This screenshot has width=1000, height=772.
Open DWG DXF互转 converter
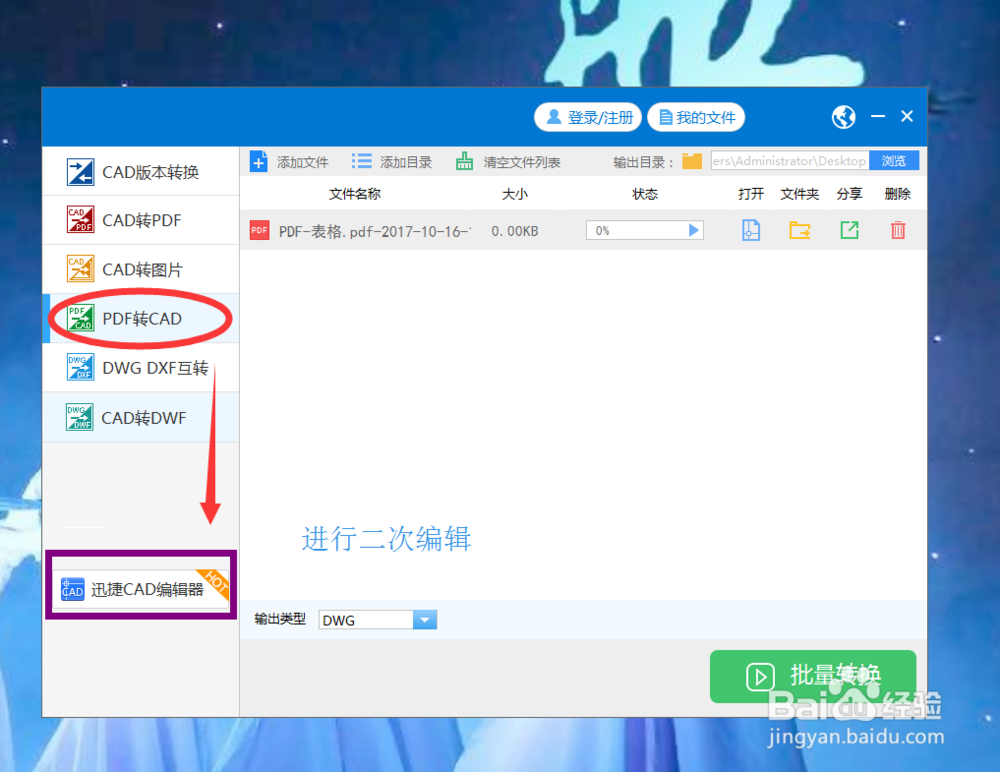[x=140, y=368]
